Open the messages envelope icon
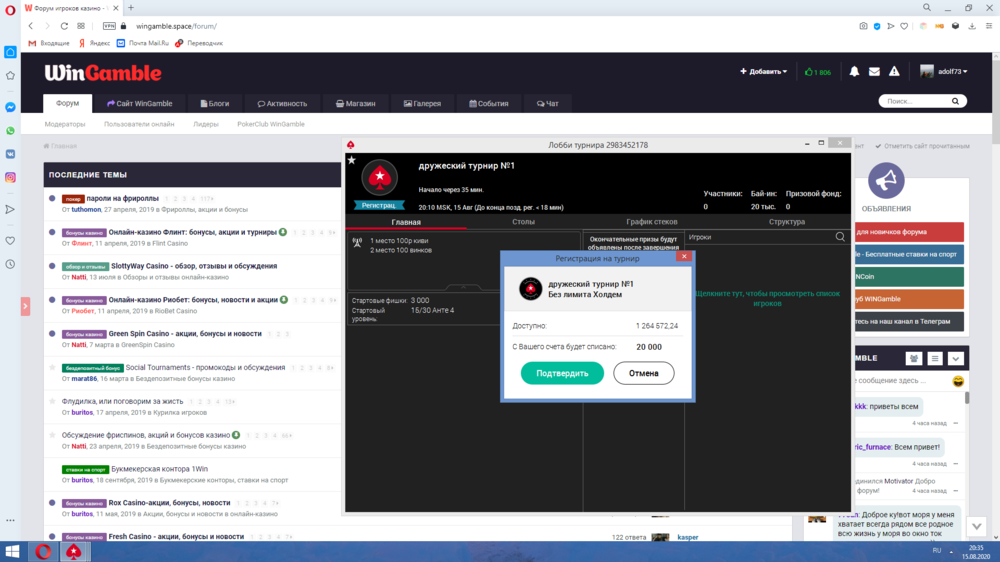Viewport: 1000px width, 562px height. [x=874, y=72]
